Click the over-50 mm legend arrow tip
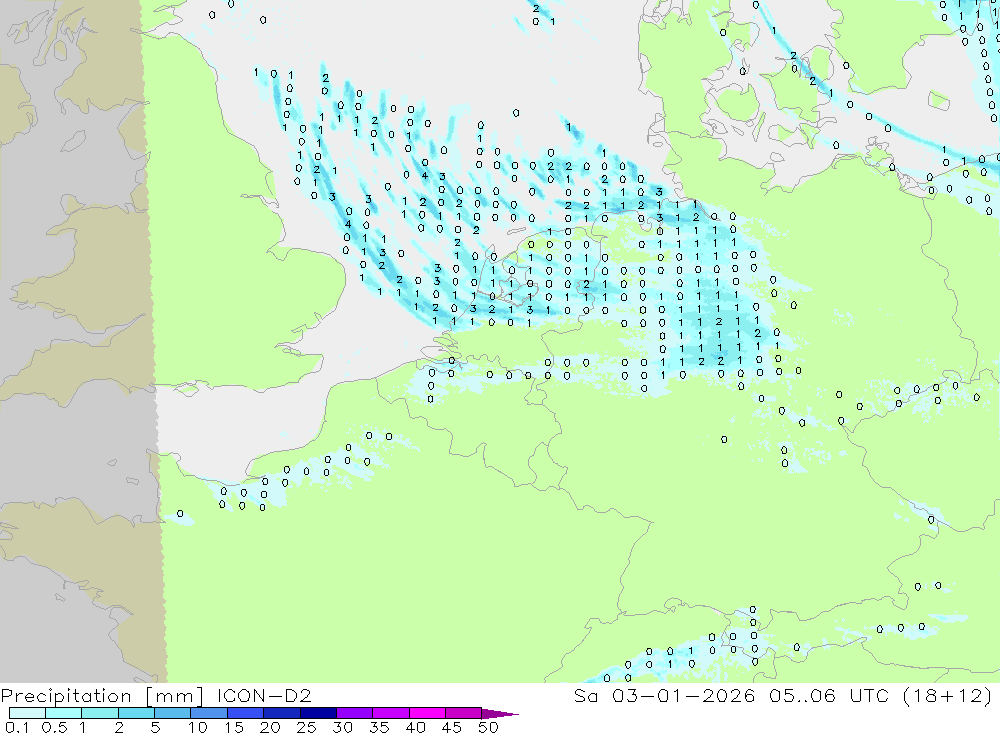 (501, 714)
